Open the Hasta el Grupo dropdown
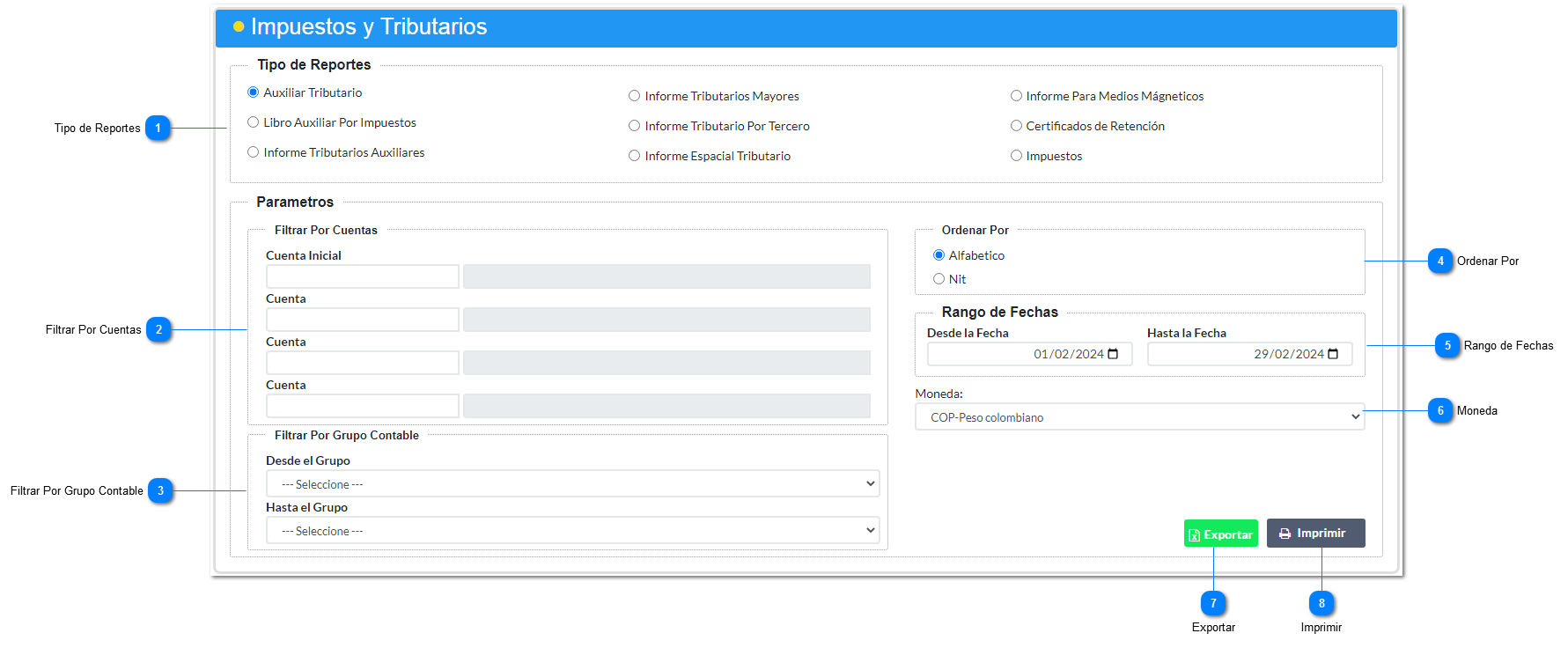Image resolution: width=1568 pixels, height=648 pixels. pos(572,531)
